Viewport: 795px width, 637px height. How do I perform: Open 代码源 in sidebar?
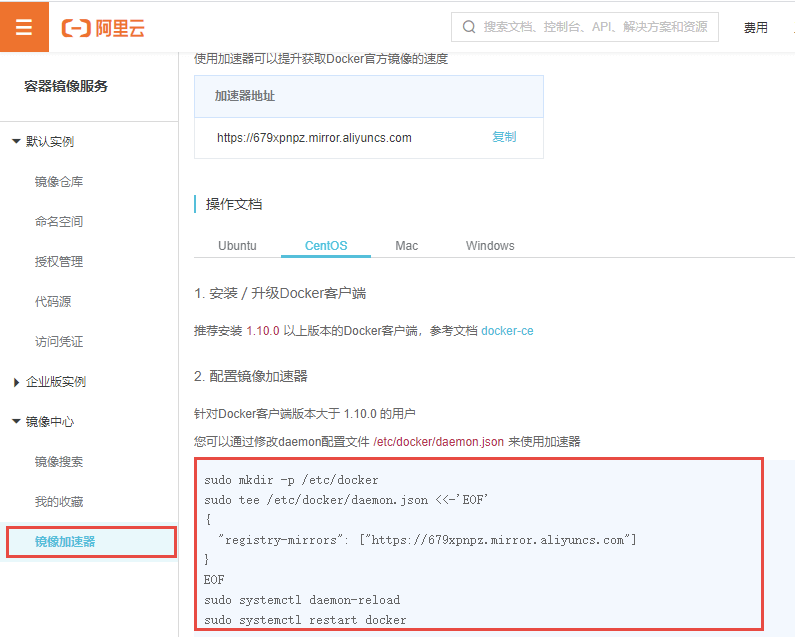[x=53, y=302]
